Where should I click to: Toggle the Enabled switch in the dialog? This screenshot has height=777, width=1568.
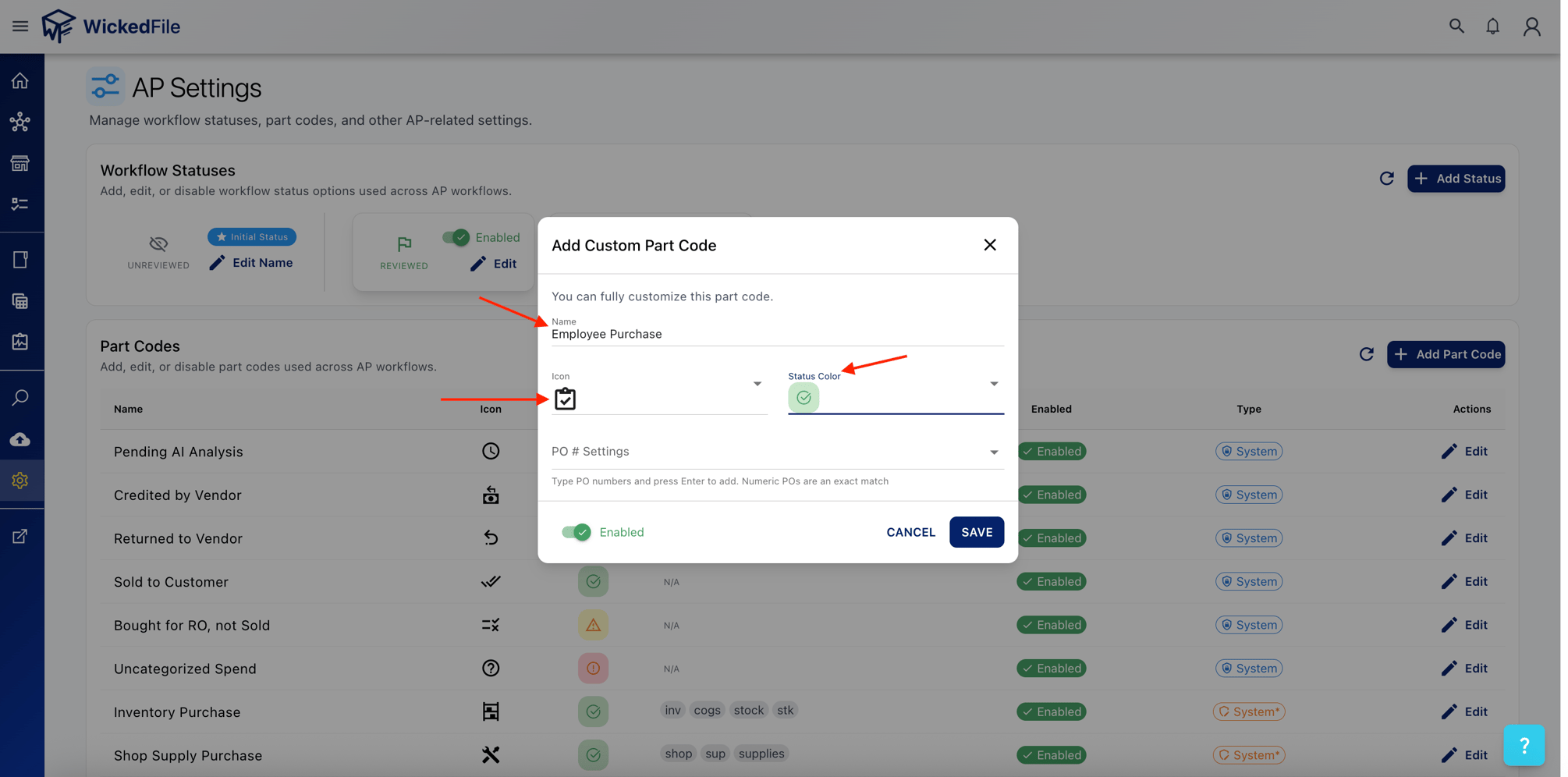pyautogui.click(x=576, y=532)
